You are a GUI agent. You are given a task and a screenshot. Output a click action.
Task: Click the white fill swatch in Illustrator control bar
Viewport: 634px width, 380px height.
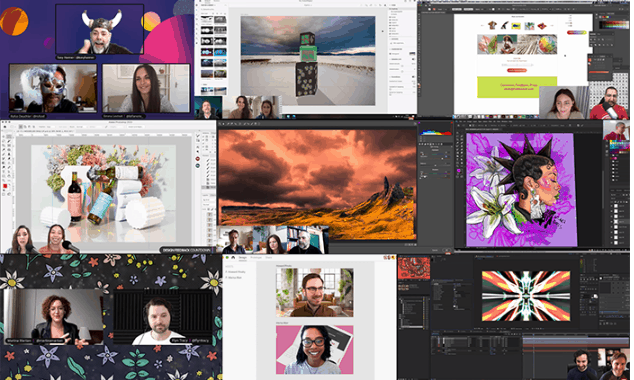(x=430, y=9)
